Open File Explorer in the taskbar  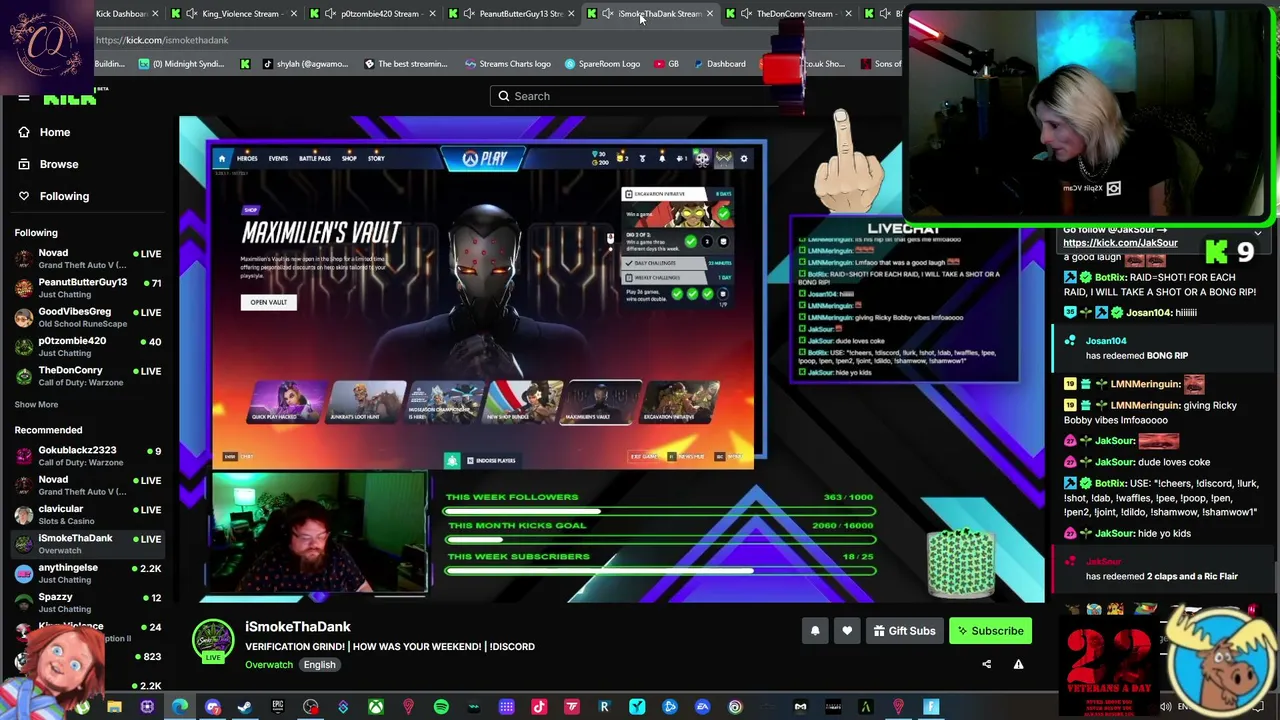point(114,708)
